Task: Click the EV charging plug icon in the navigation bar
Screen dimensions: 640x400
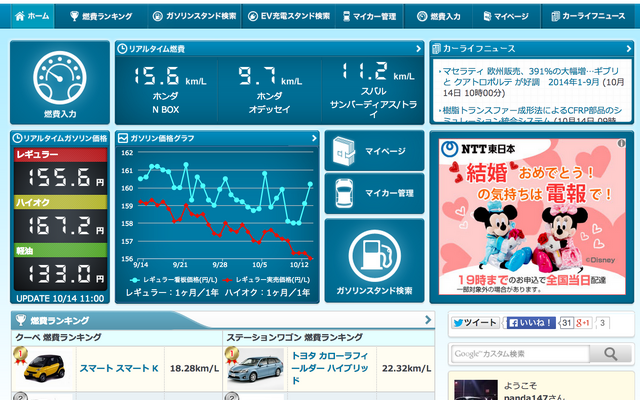Action: coord(253,16)
